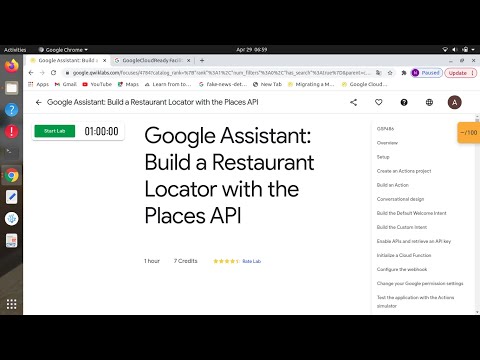Select the Google Assistant: Build tab
The width and height of the screenshot is (480, 360).
(68, 61)
